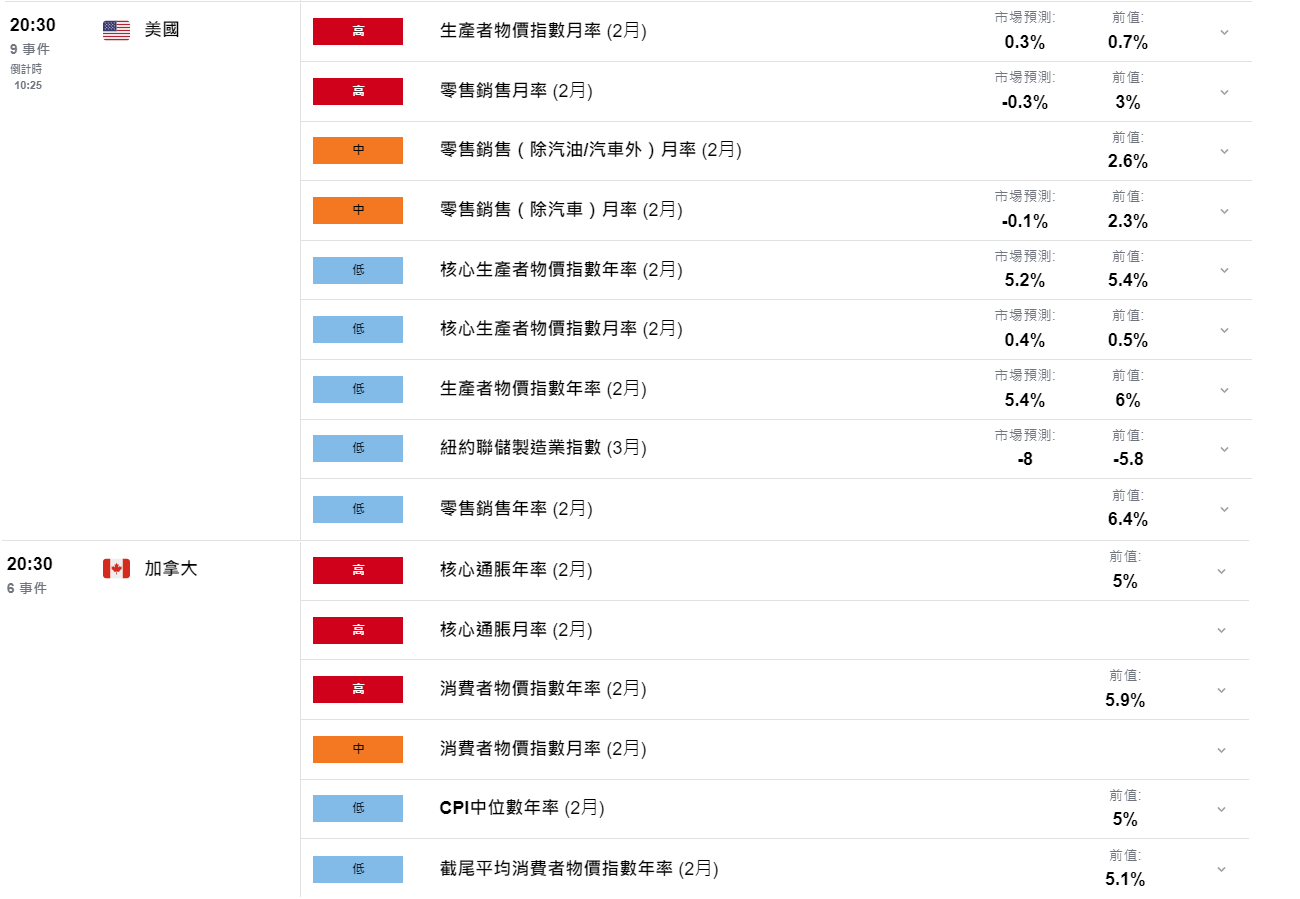Expand the 零售銷售月率 (2月) row chevron
Screen dimensions: 1300x899
pyautogui.click(x=1224, y=92)
